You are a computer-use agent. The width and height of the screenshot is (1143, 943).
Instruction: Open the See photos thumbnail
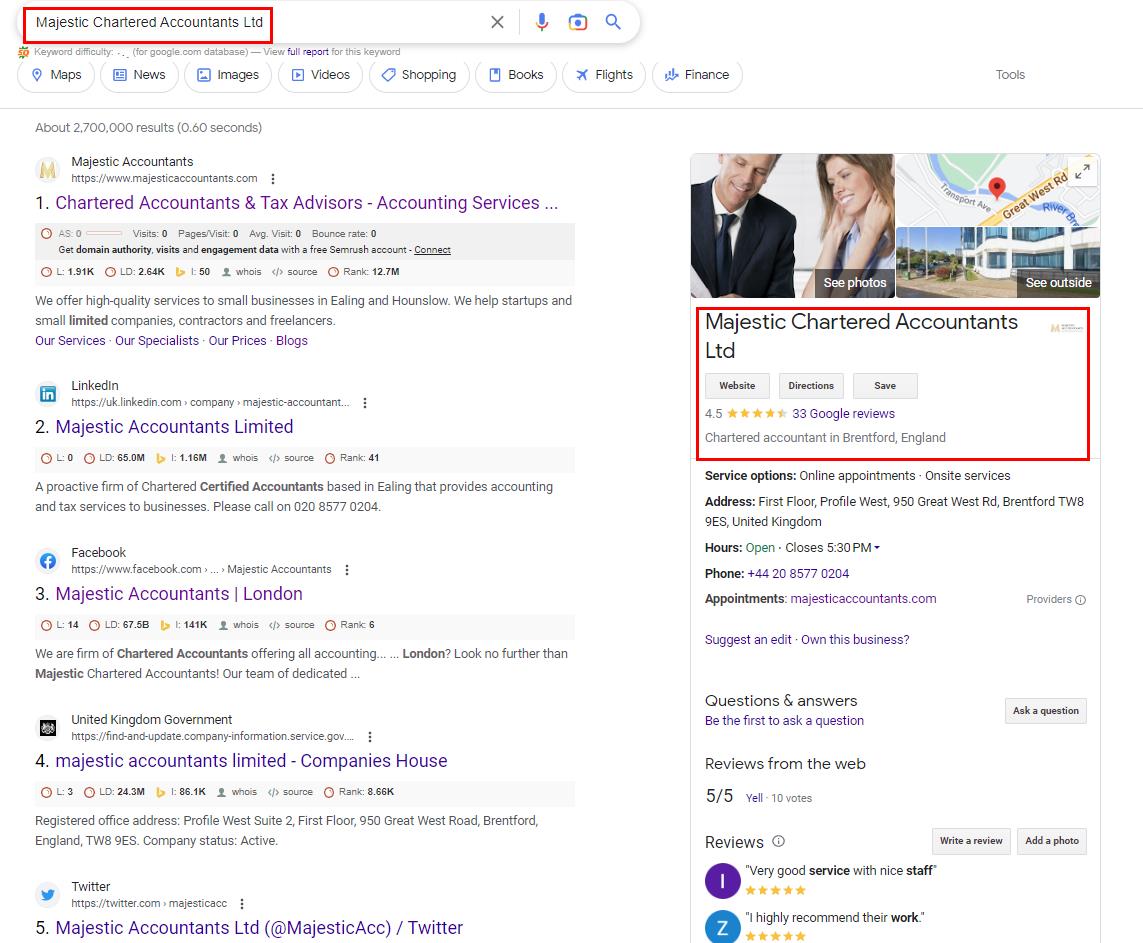(792, 225)
